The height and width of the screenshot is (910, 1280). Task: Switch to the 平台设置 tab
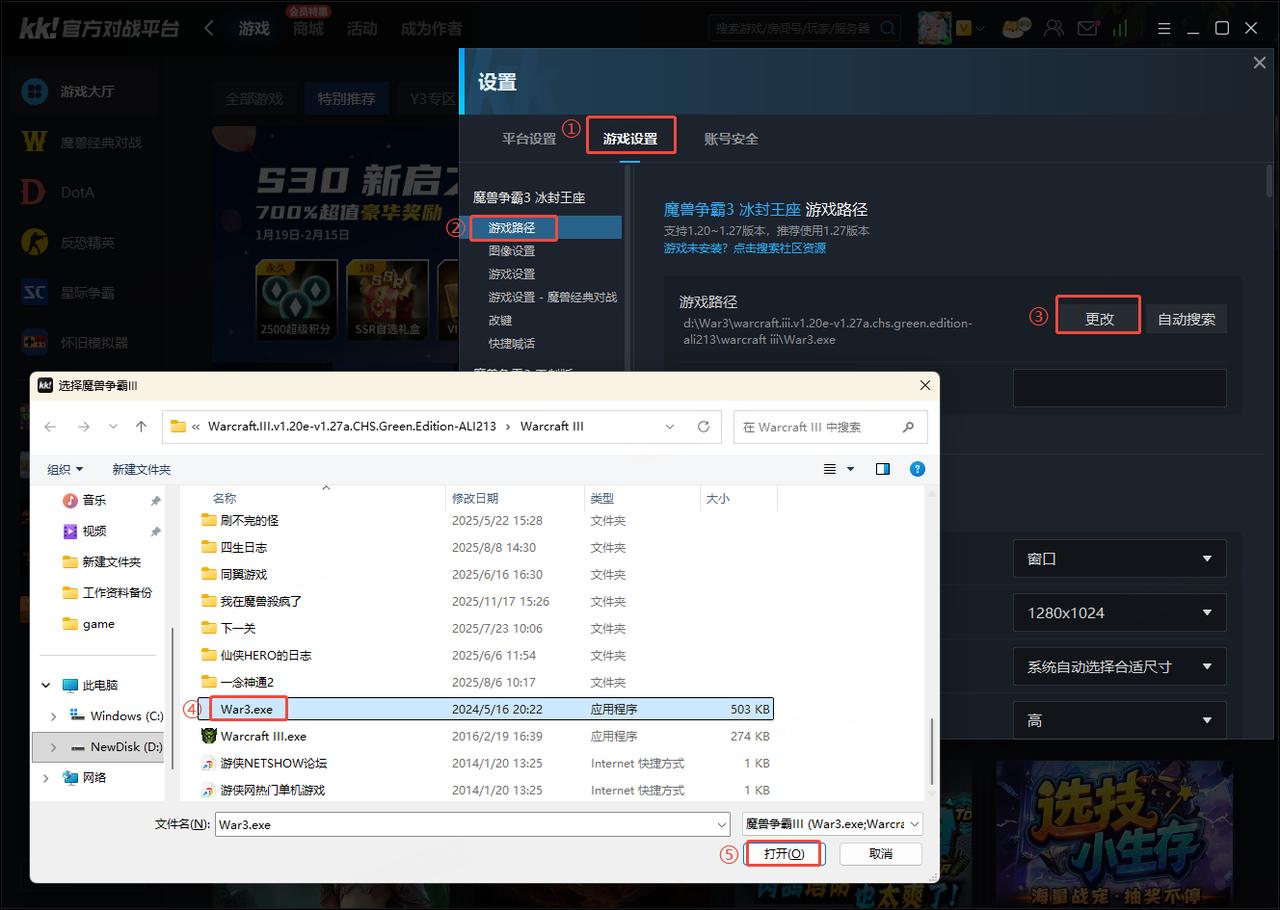528,139
